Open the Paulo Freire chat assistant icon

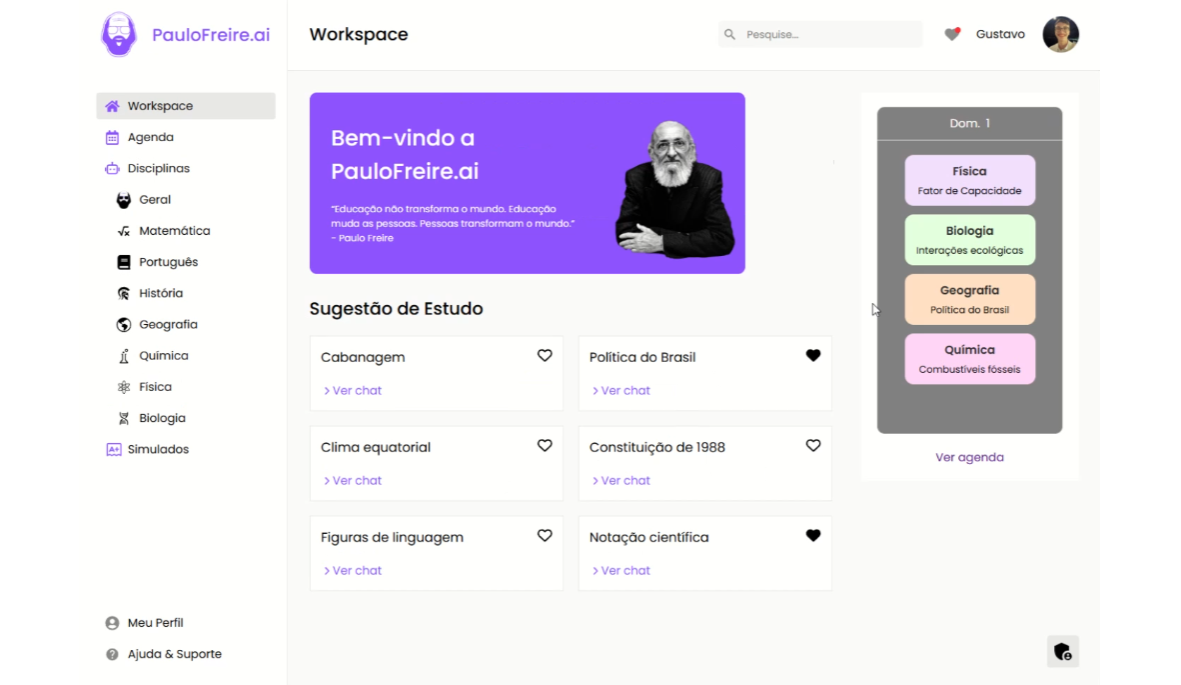point(1062,651)
